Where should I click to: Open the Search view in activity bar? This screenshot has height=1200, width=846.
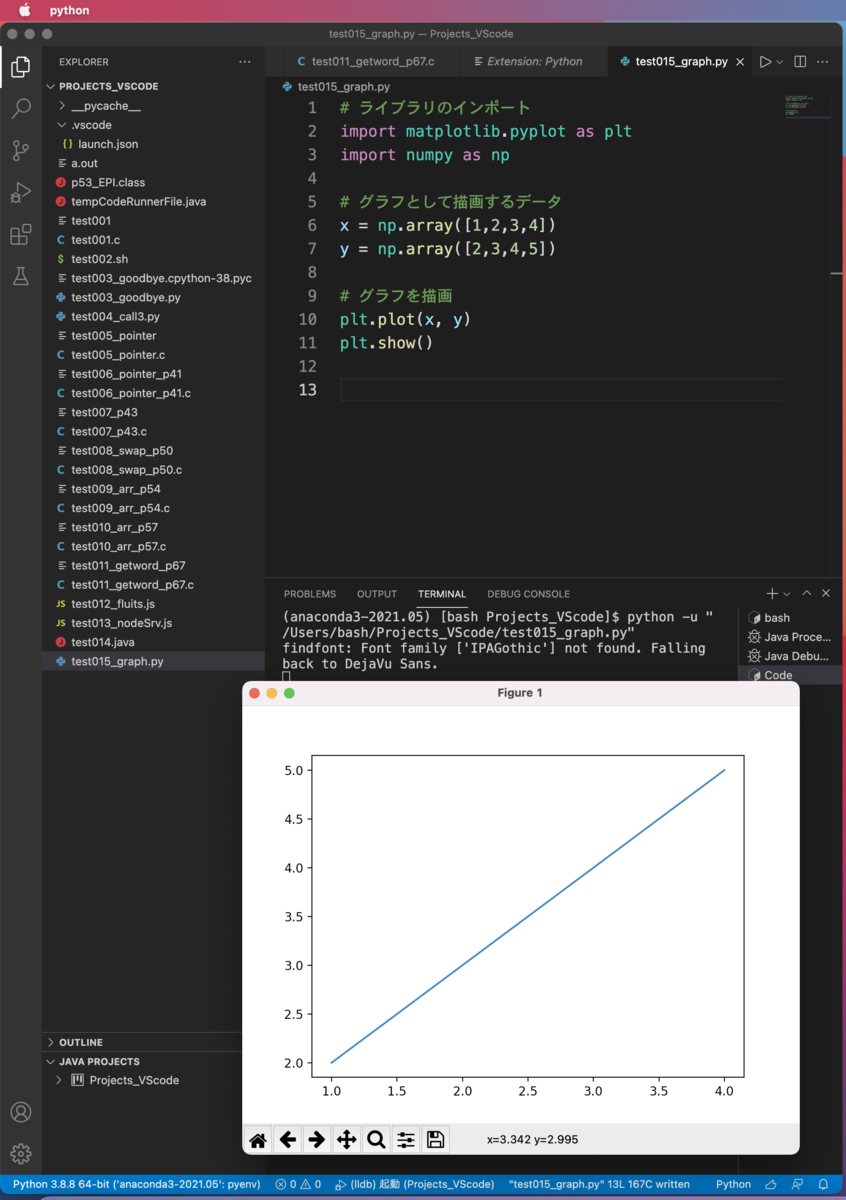[x=20, y=109]
